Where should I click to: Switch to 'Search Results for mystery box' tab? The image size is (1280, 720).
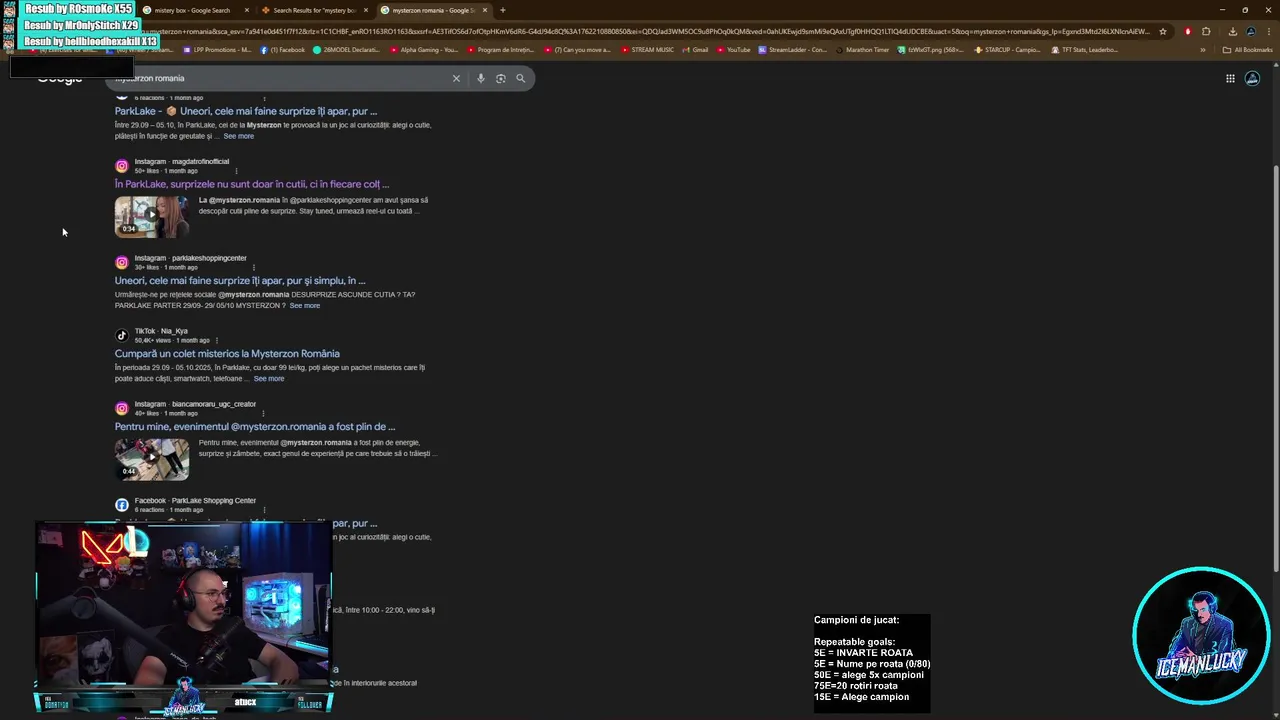click(313, 10)
